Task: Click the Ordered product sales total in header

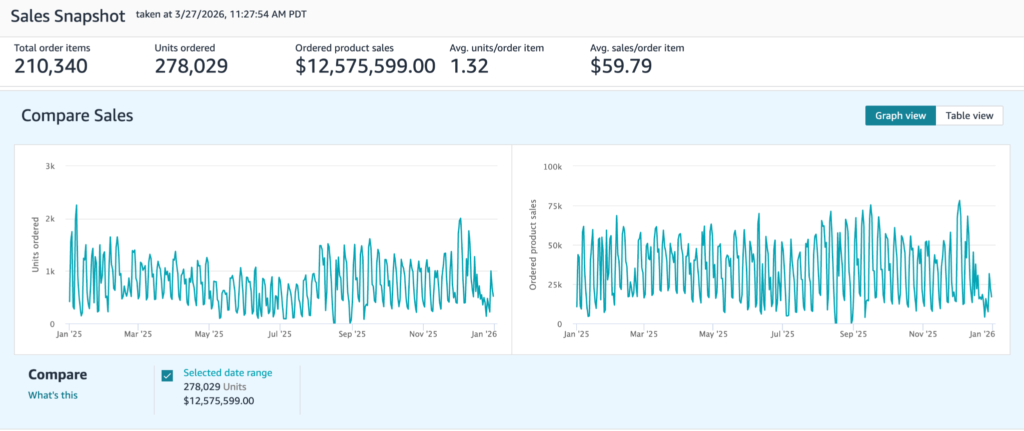Action: click(x=365, y=67)
